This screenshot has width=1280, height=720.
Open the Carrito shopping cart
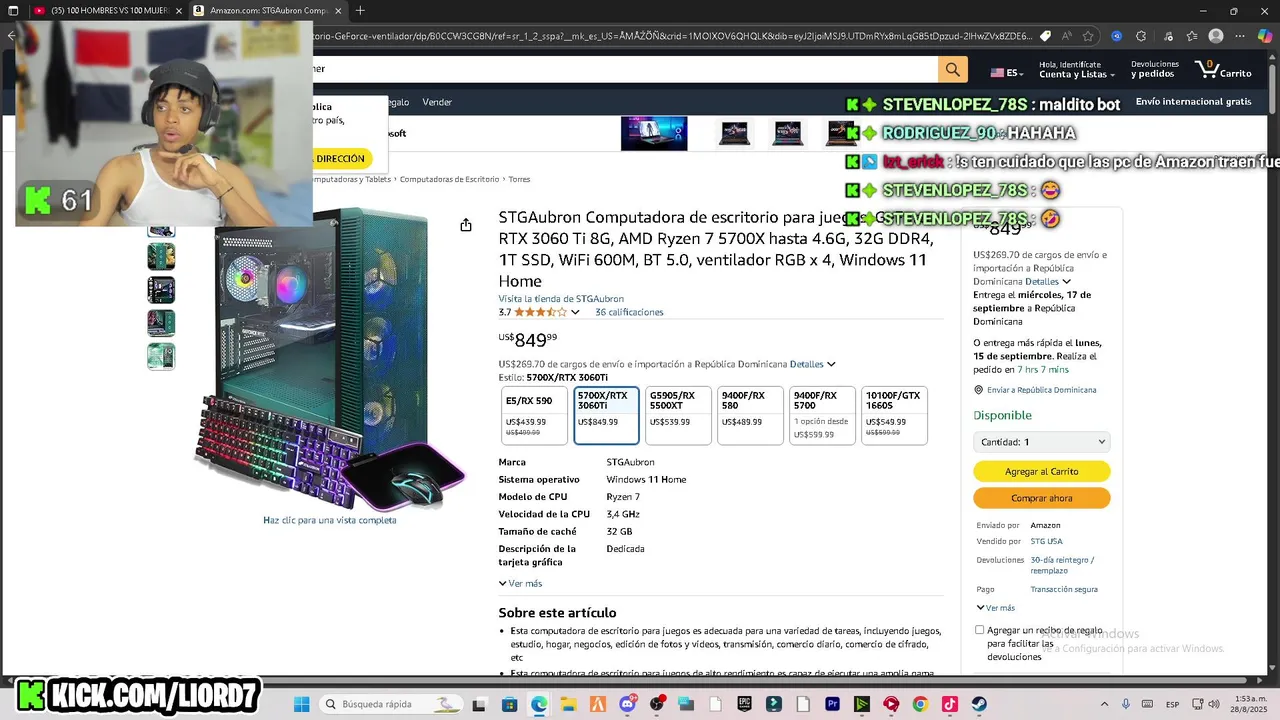tap(1224, 69)
